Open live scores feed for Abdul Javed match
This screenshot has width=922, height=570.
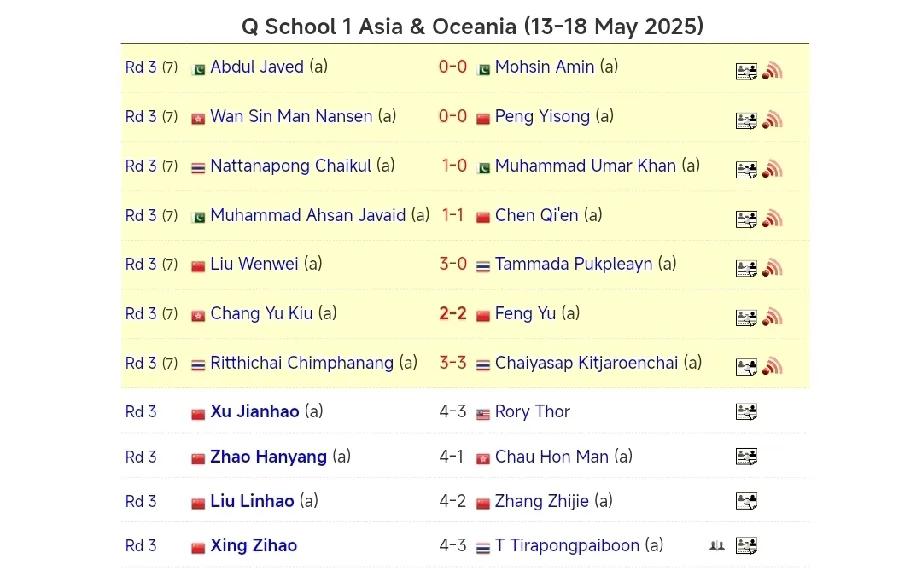tap(772, 71)
